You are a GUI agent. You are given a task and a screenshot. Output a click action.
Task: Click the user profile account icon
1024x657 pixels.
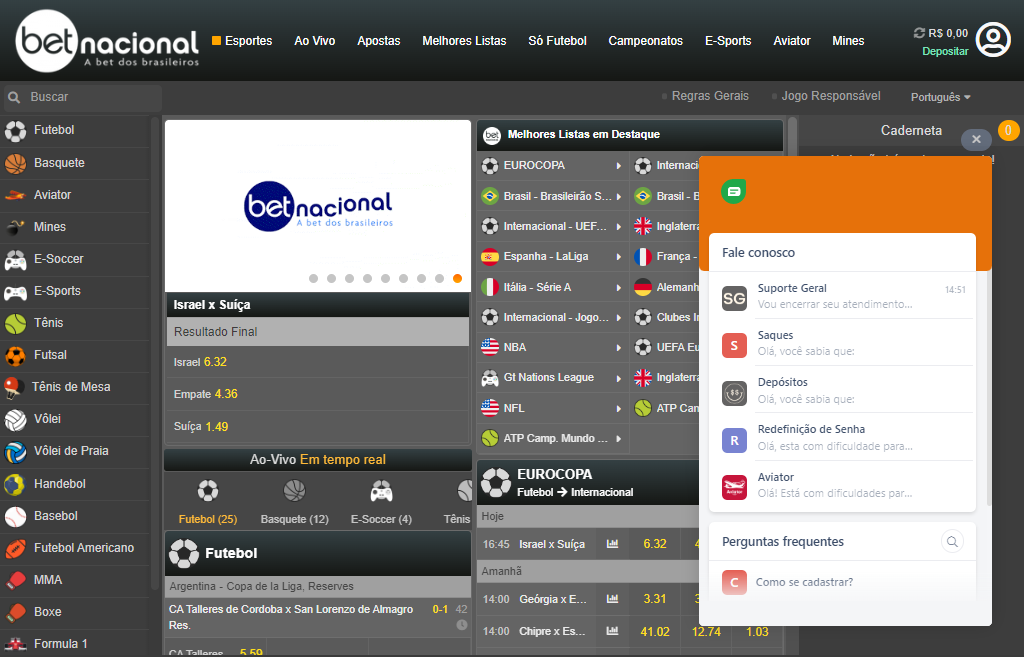click(993, 40)
